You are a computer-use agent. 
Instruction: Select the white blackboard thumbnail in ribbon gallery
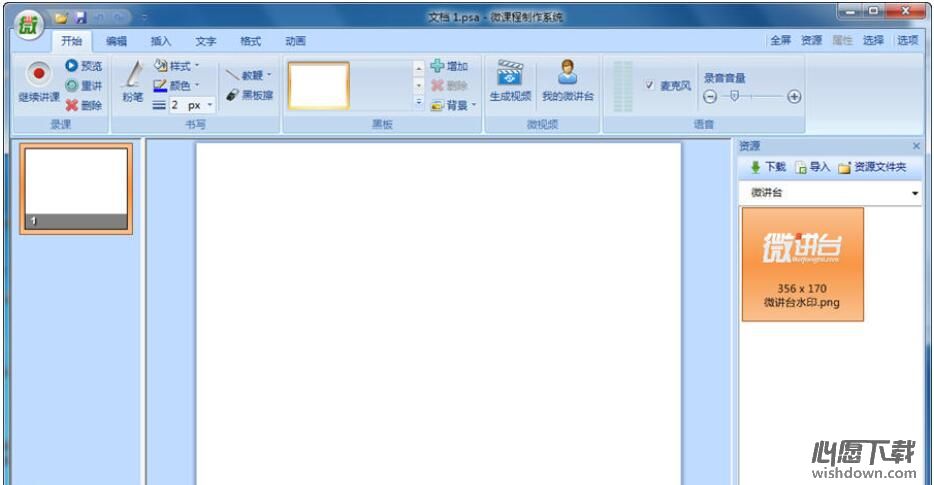pos(319,86)
